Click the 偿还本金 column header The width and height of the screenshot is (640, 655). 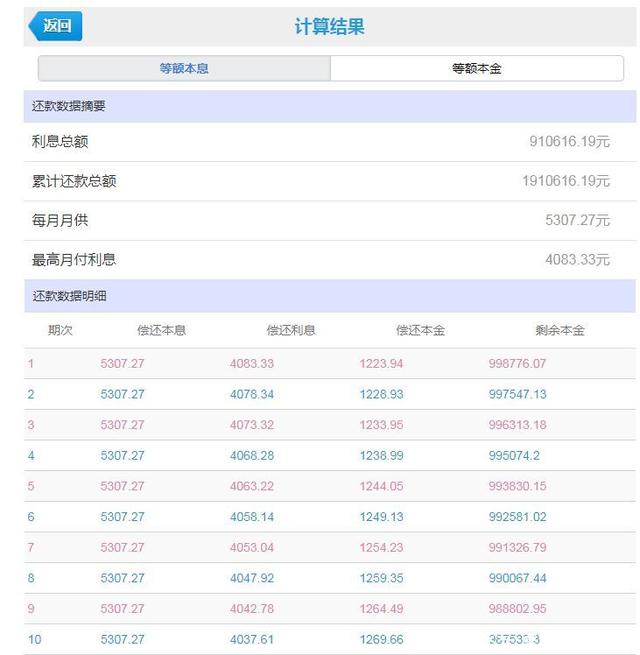(421, 330)
